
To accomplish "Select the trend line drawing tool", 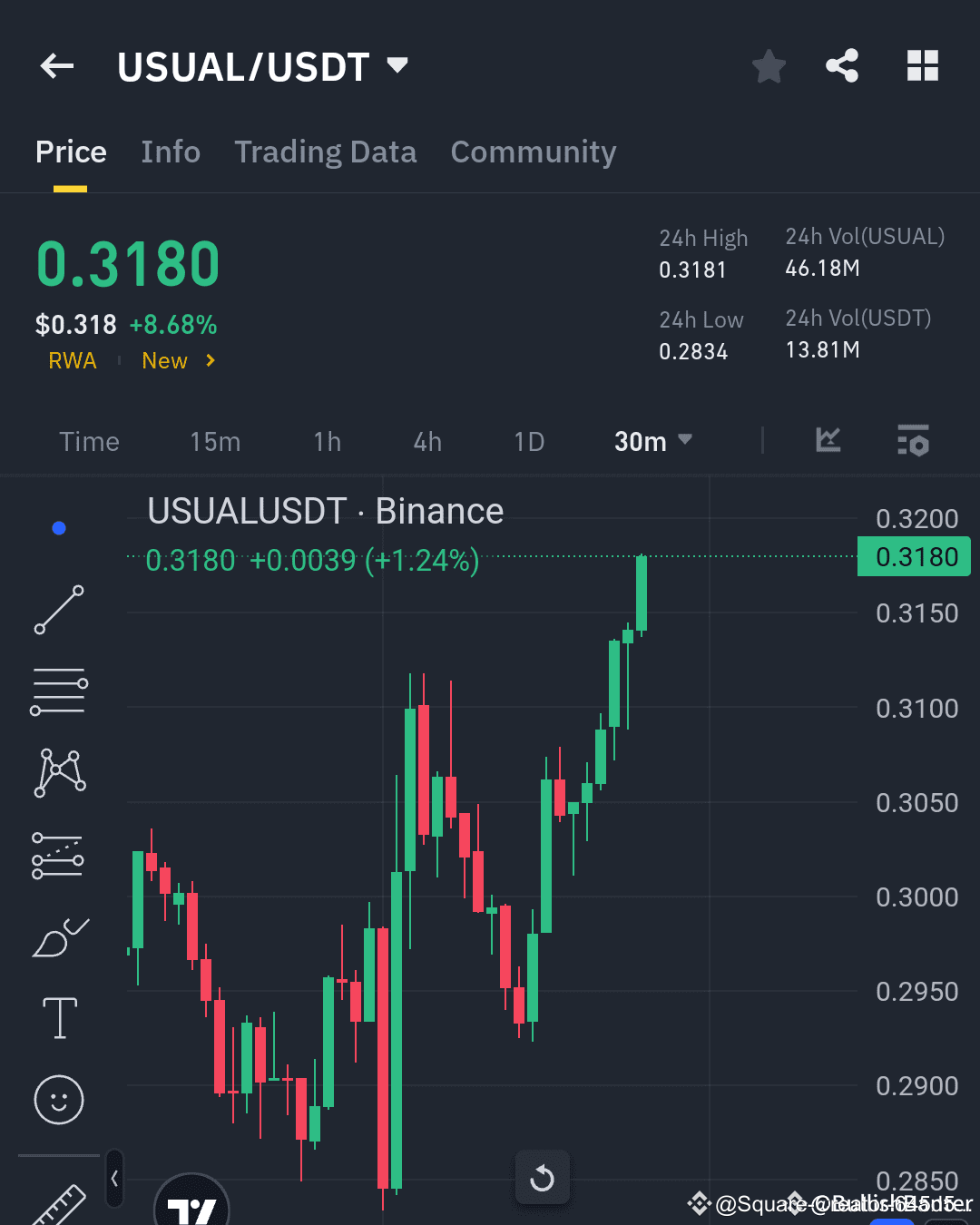I will tap(59, 610).
